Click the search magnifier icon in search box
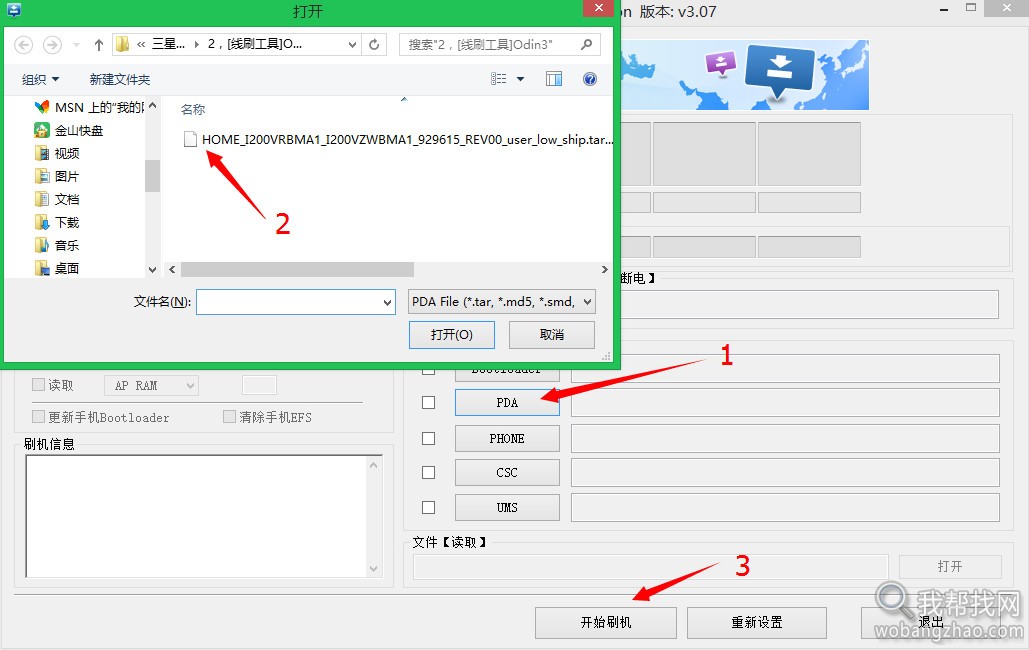This screenshot has width=1029, height=650. 587,44
